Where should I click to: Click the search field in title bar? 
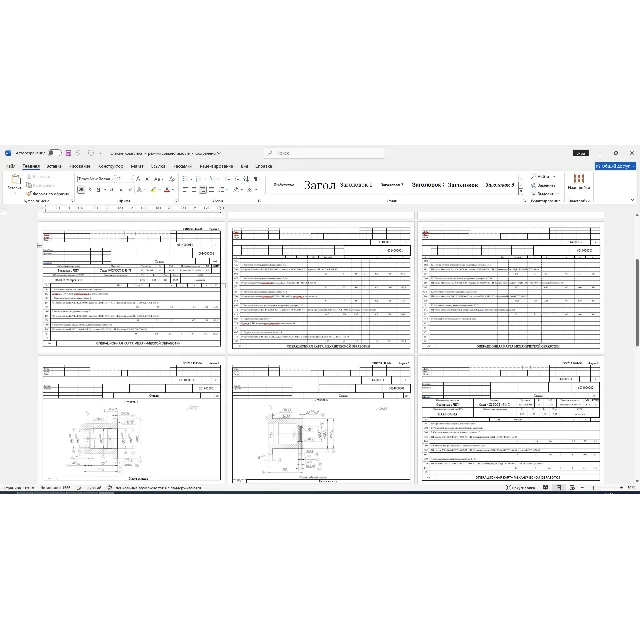324,153
